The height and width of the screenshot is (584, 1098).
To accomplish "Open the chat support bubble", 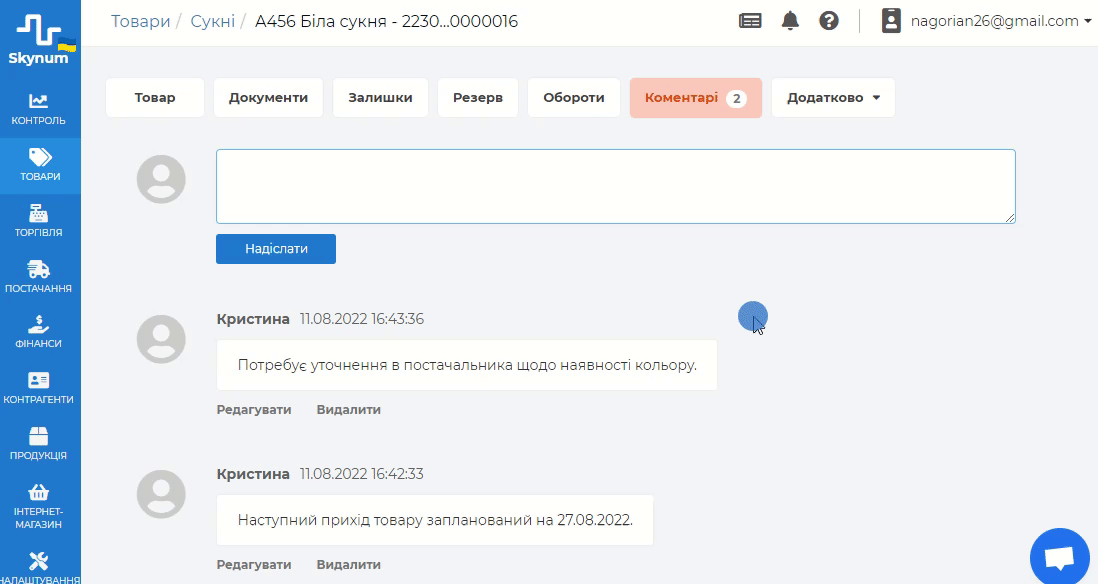I will tap(1059, 557).
